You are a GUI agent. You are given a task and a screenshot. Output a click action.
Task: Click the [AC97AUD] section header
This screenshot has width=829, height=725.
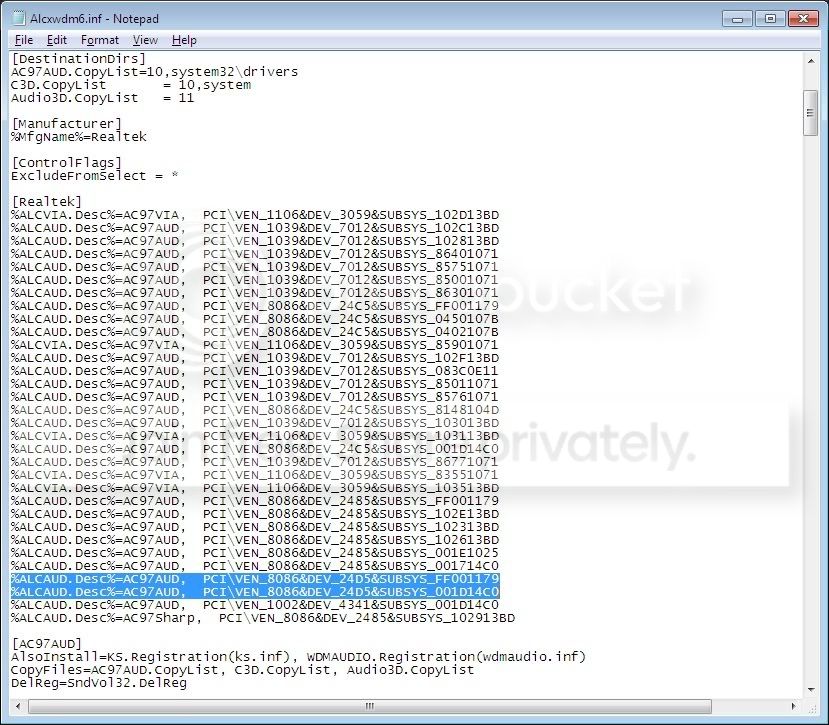tap(47, 644)
